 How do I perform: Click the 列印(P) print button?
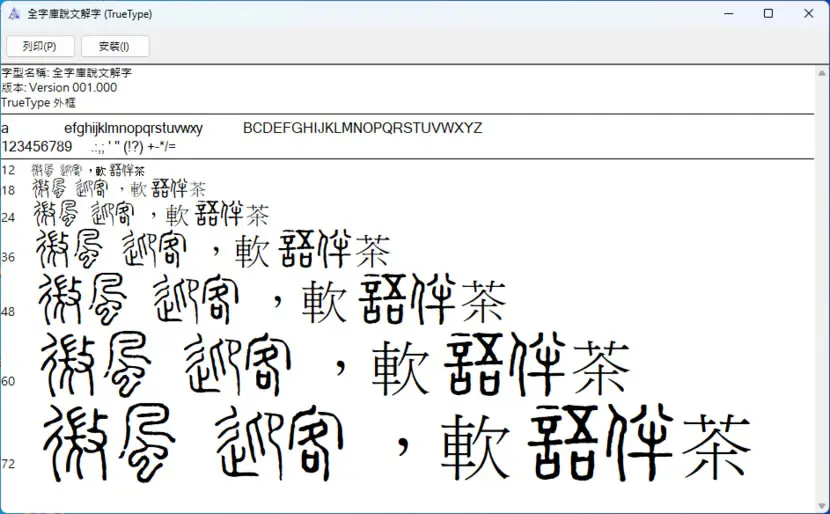[x=40, y=47]
